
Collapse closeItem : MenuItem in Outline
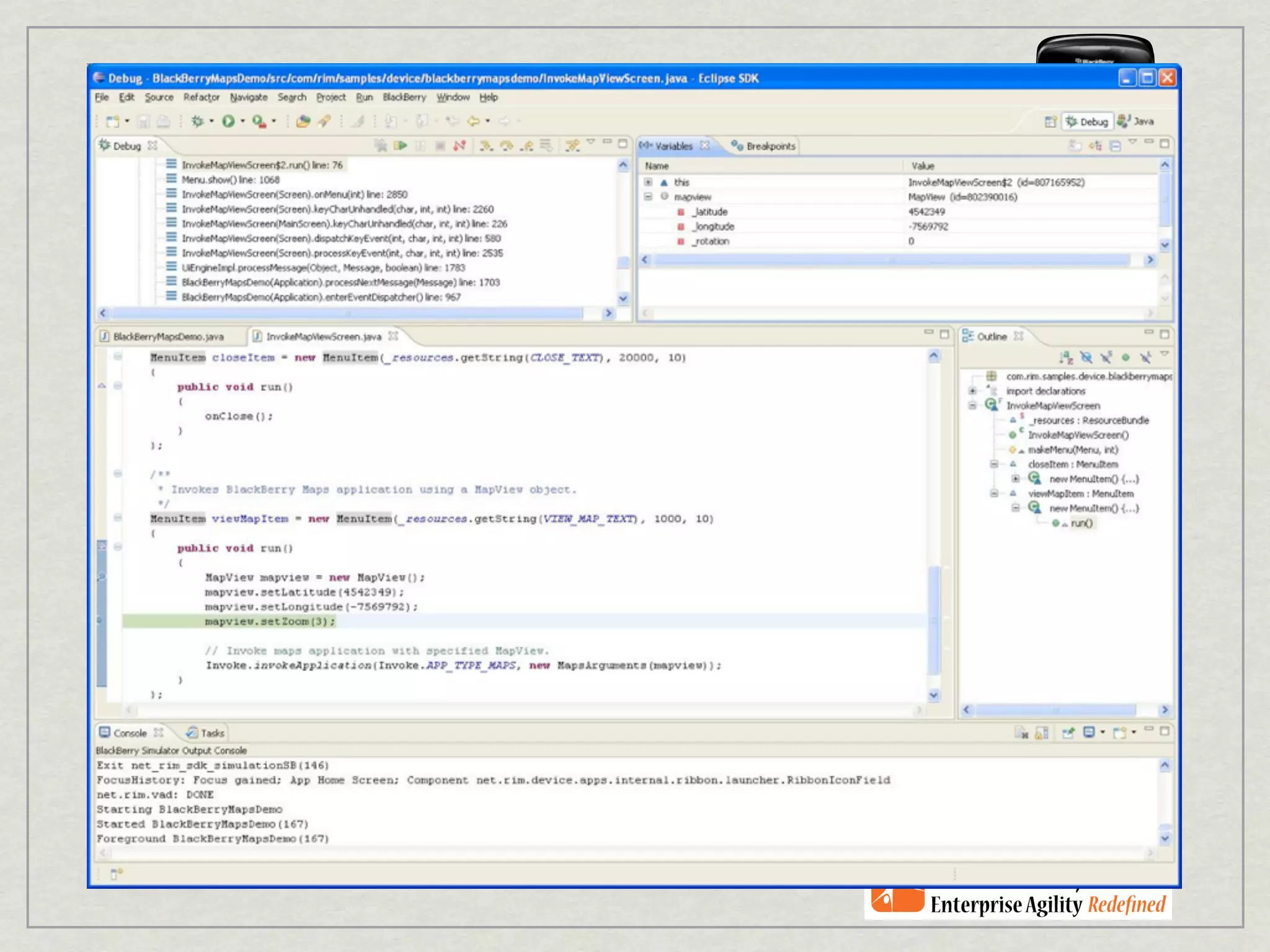[994, 464]
